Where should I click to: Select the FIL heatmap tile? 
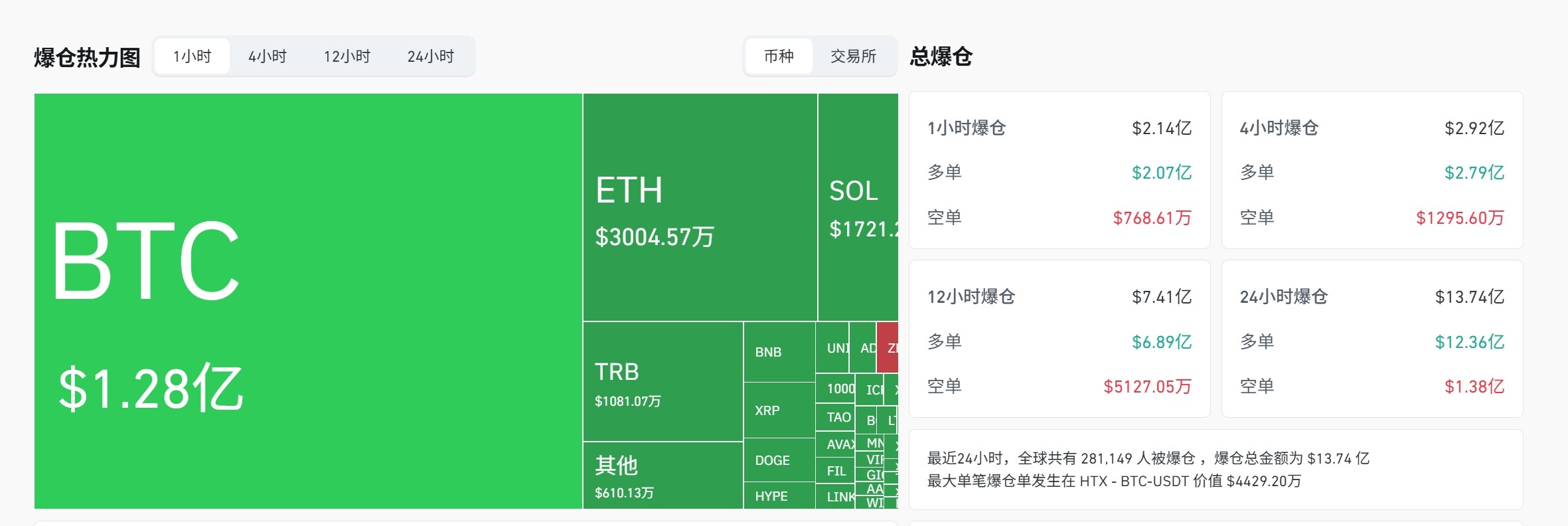click(x=835, y=471)
